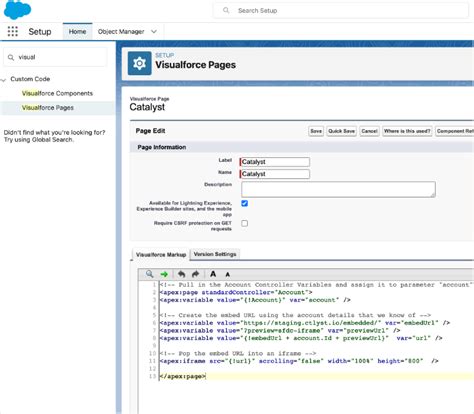Click the Cancel button
Viewport: 474px width, 414px height.
pyautogui.click(x=369, y=131)
